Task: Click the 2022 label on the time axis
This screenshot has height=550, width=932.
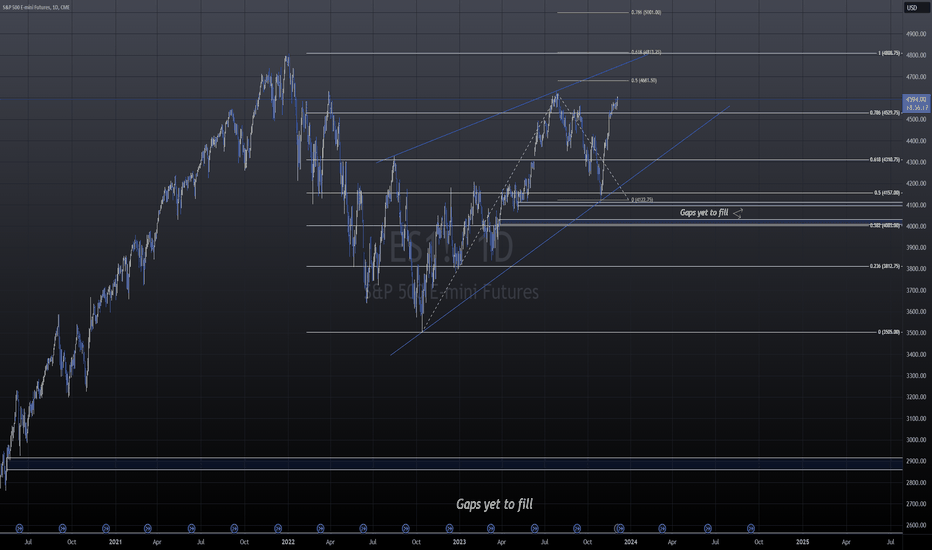Action: tap(288, 542)
